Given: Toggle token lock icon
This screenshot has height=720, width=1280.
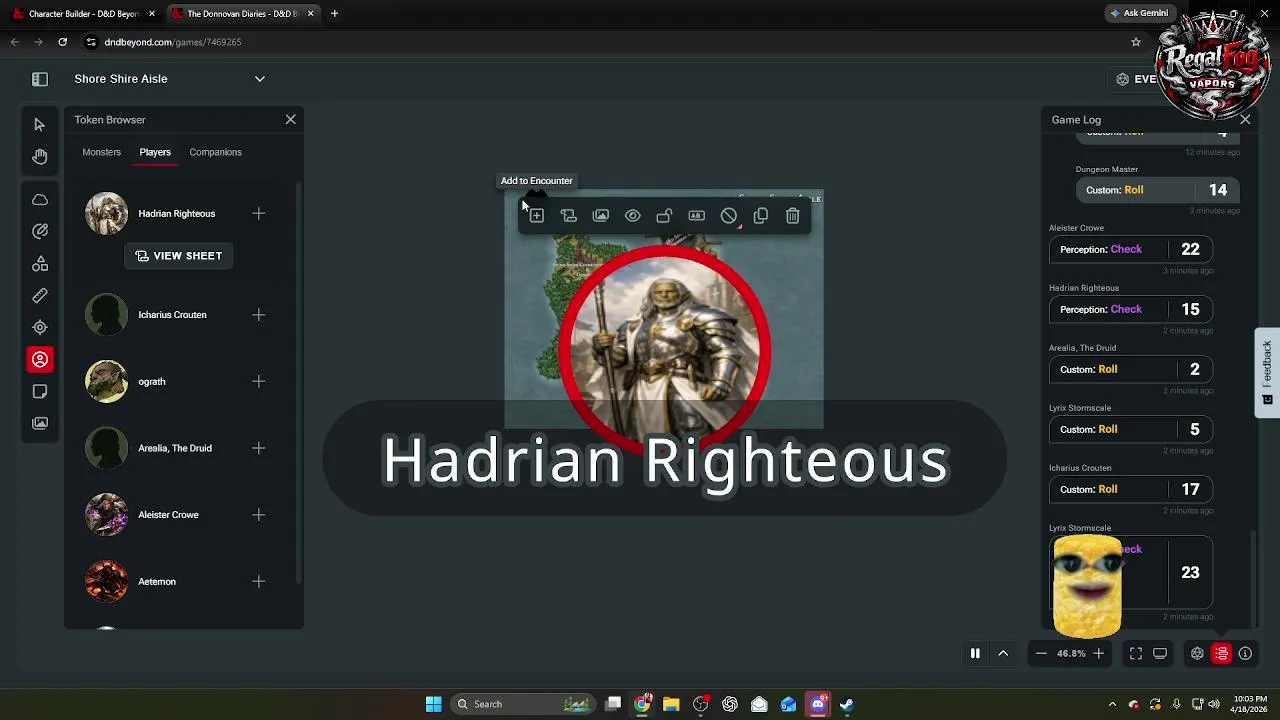Looking at the screenshot, I should 665,216.
